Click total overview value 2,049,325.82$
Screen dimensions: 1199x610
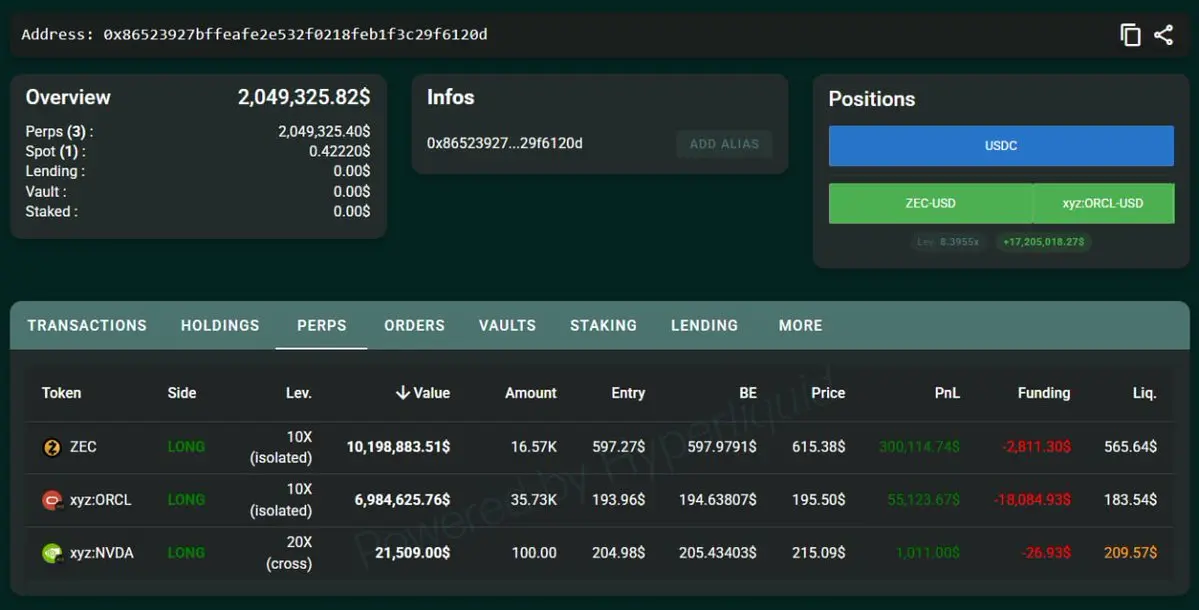[304, 97]
